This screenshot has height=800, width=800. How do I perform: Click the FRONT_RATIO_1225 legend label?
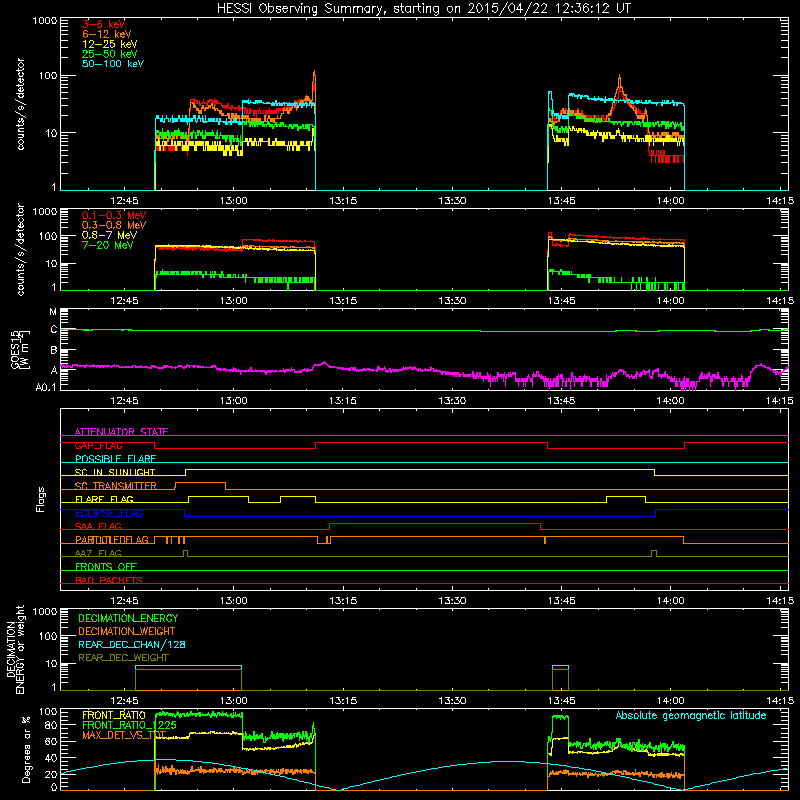[x=129, y=725]
